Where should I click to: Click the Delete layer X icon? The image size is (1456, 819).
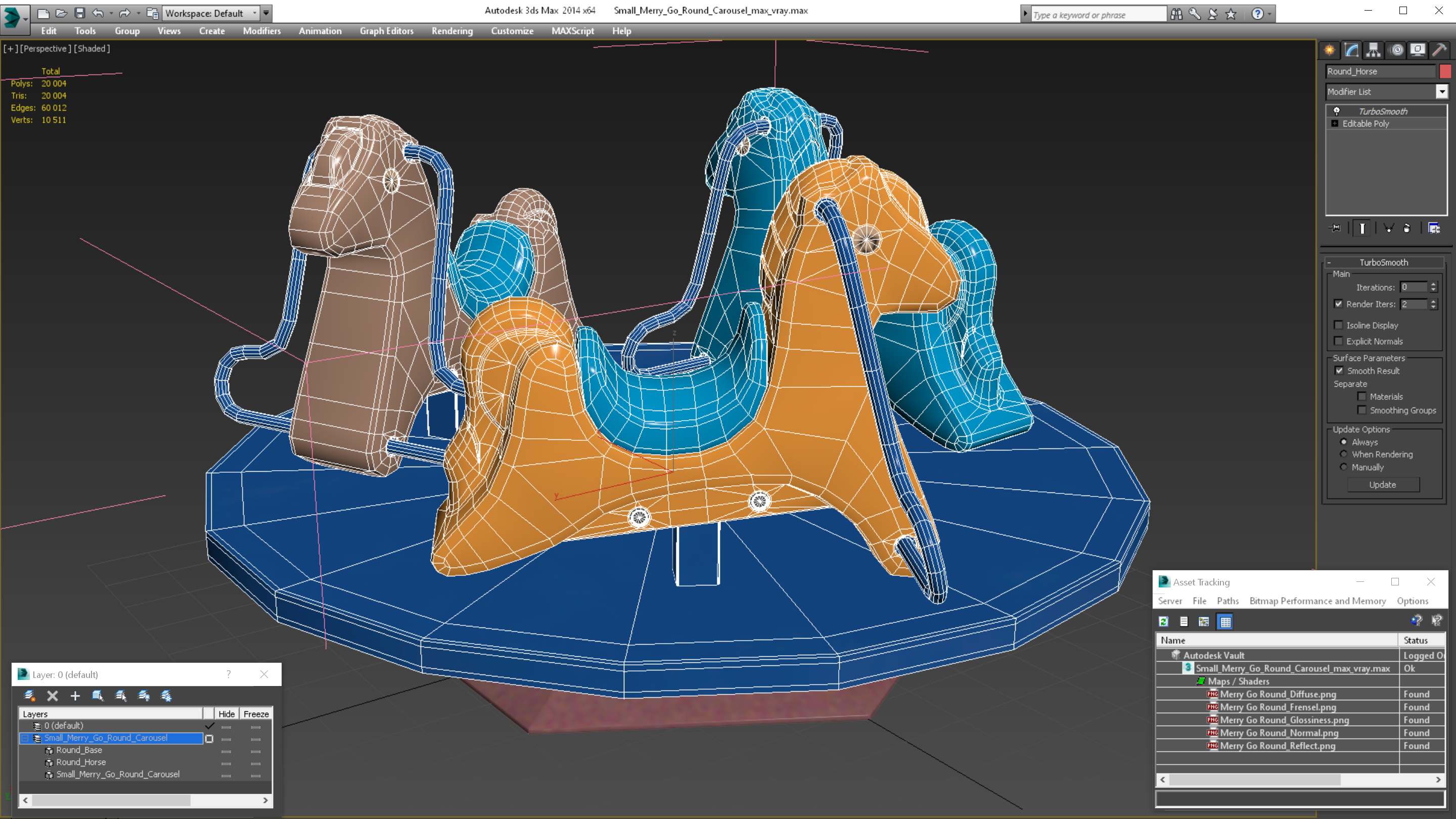click(x=53, y=696)
